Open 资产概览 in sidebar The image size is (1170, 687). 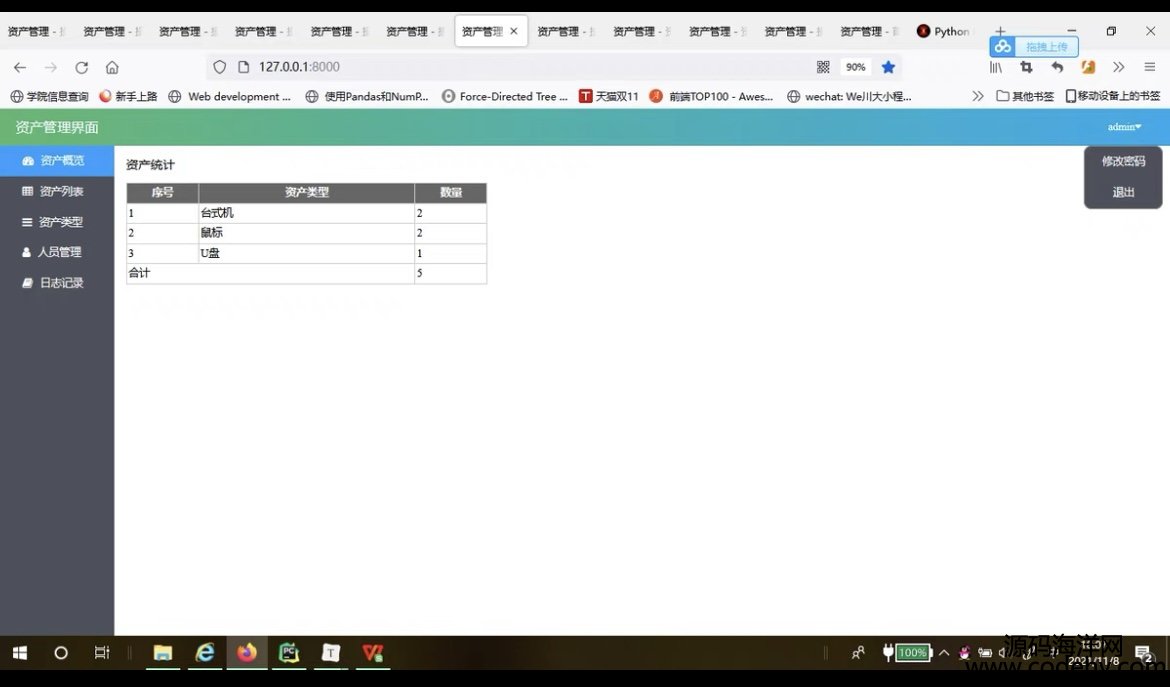57,161
